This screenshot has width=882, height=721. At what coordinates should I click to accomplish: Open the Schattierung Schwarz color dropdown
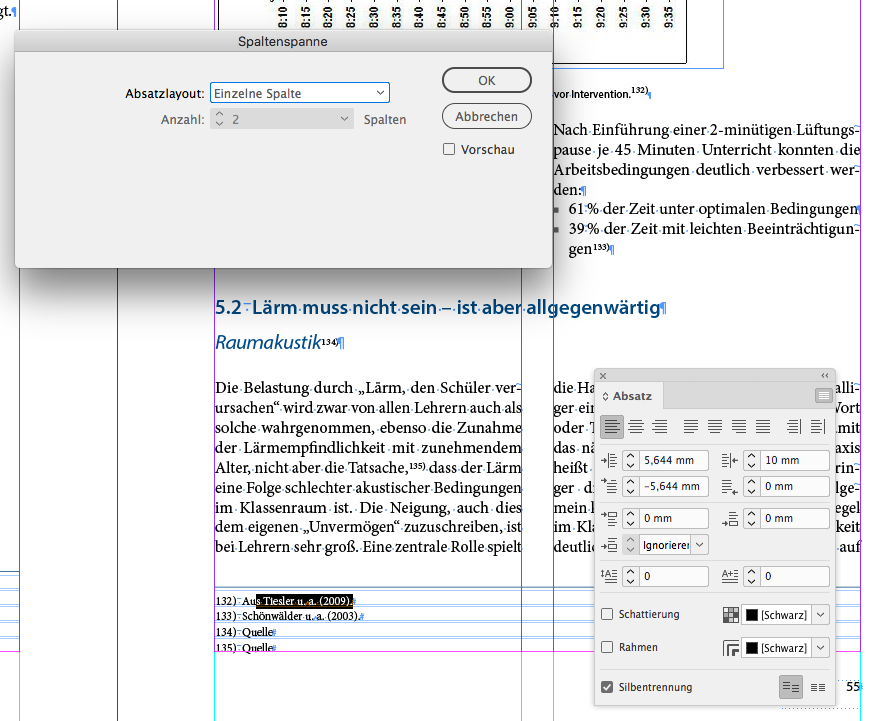click(818, 614)
